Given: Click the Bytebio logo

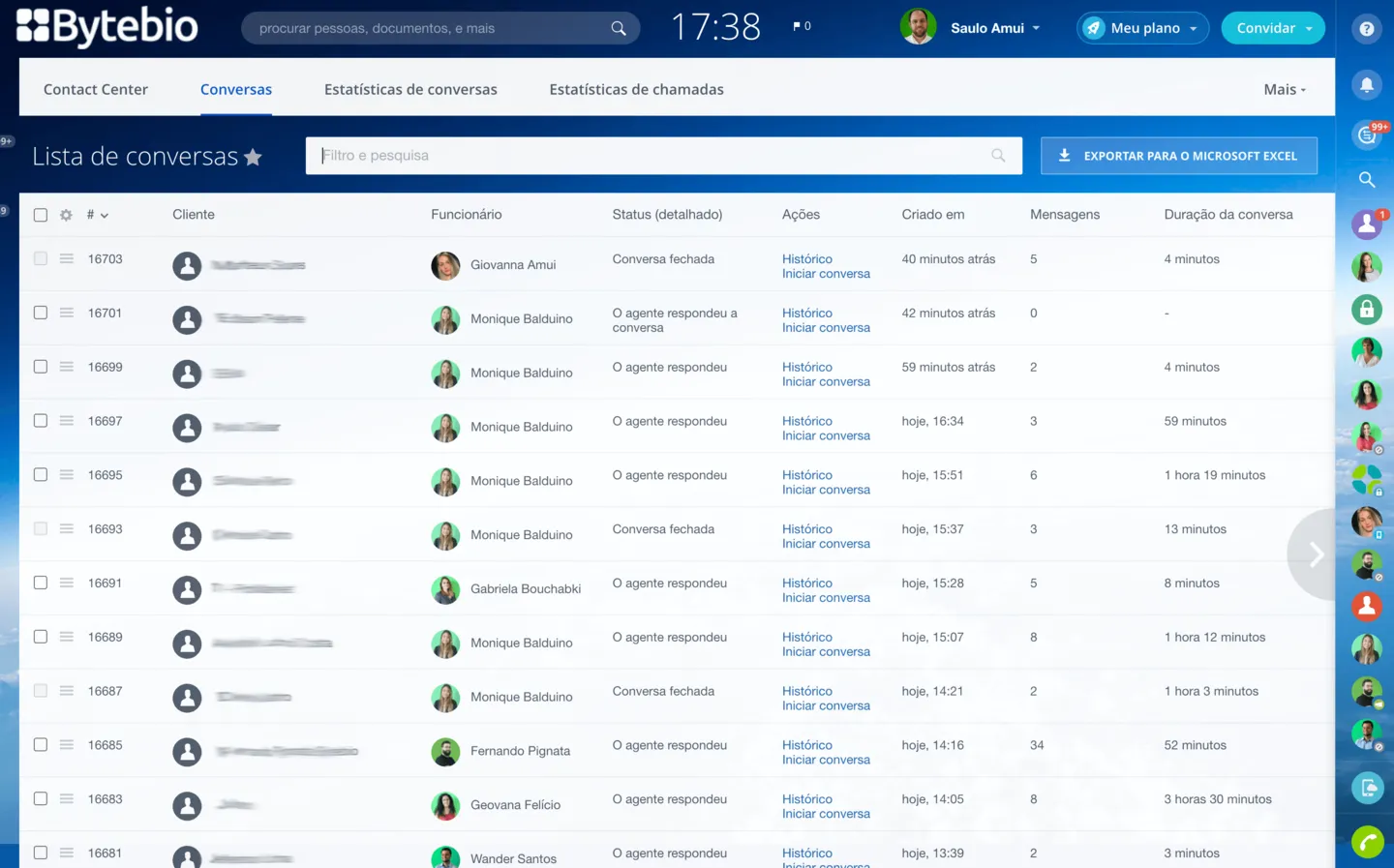Looking at the screenshot, I should pyautogui.click(x=106, y=27).
